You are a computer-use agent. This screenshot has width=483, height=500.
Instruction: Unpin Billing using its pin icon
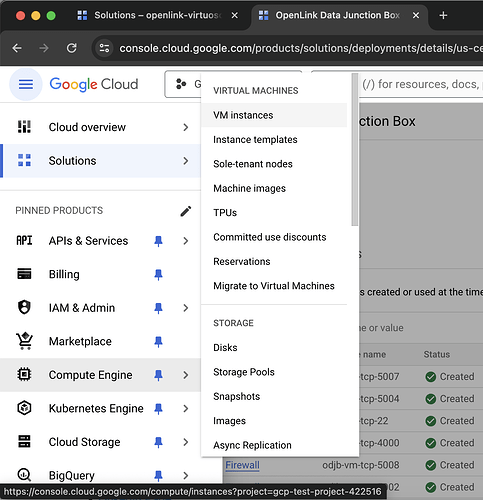[158, 274]
